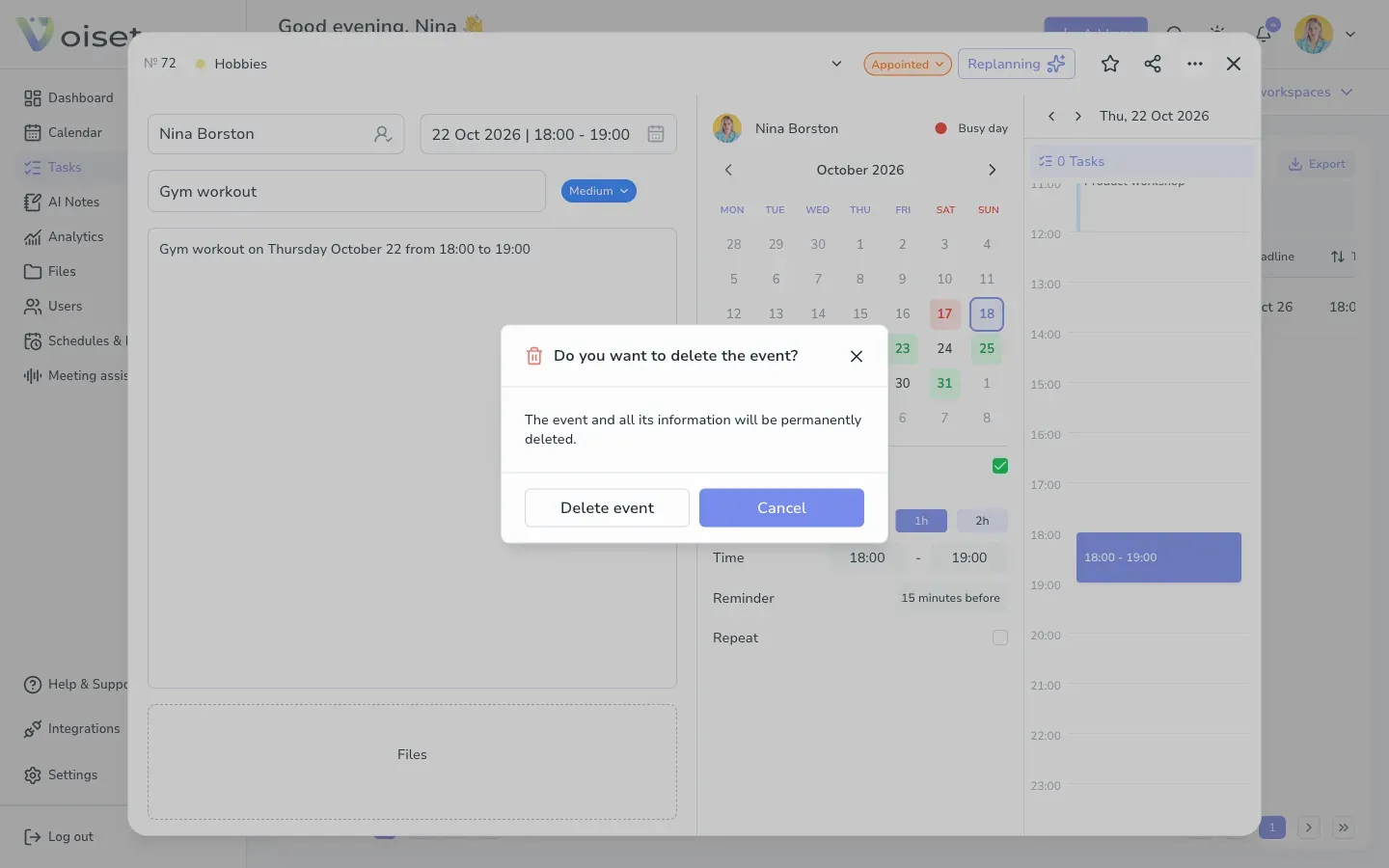Open the date picker calendar icon
This screenshot has height=868, width=1389.
656,134
